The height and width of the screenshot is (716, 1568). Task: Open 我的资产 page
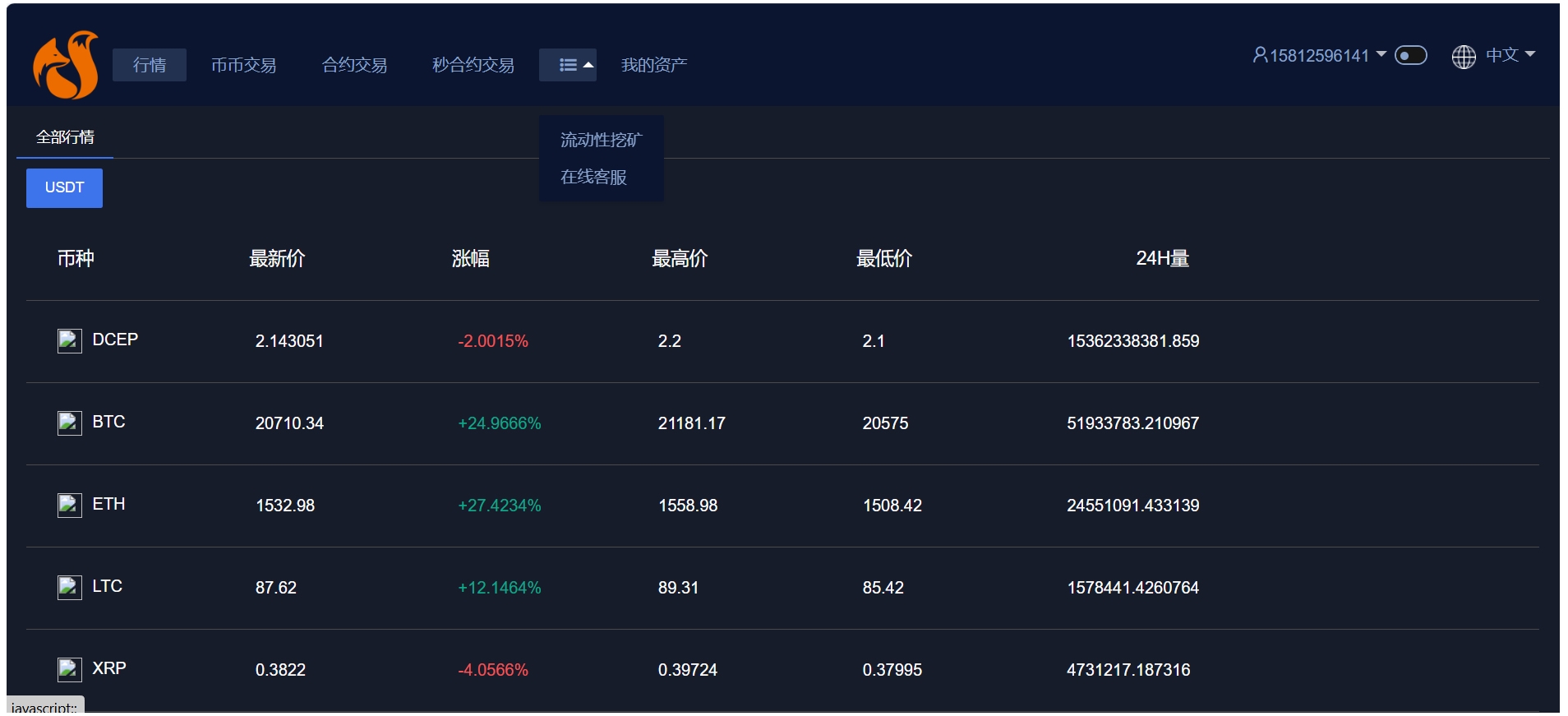653,65
